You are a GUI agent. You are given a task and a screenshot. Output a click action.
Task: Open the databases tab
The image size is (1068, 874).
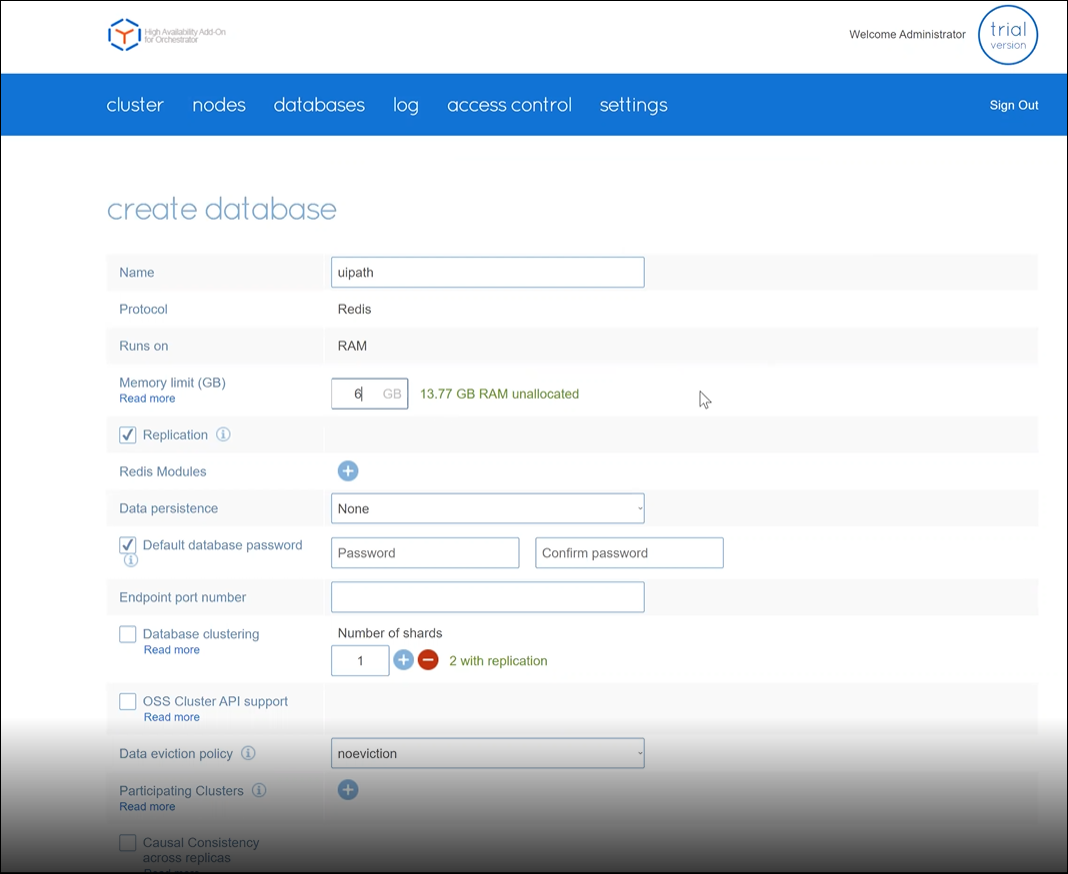click(319, 105)
